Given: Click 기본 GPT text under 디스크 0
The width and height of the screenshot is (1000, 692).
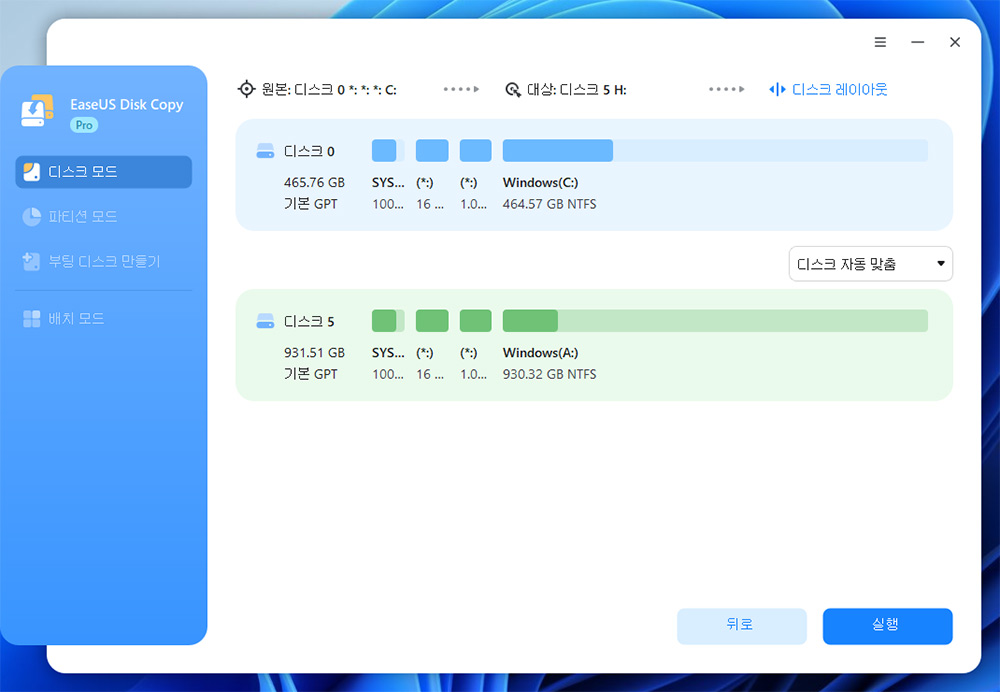Looking at the screenshot, I should (x=311, y=204).
